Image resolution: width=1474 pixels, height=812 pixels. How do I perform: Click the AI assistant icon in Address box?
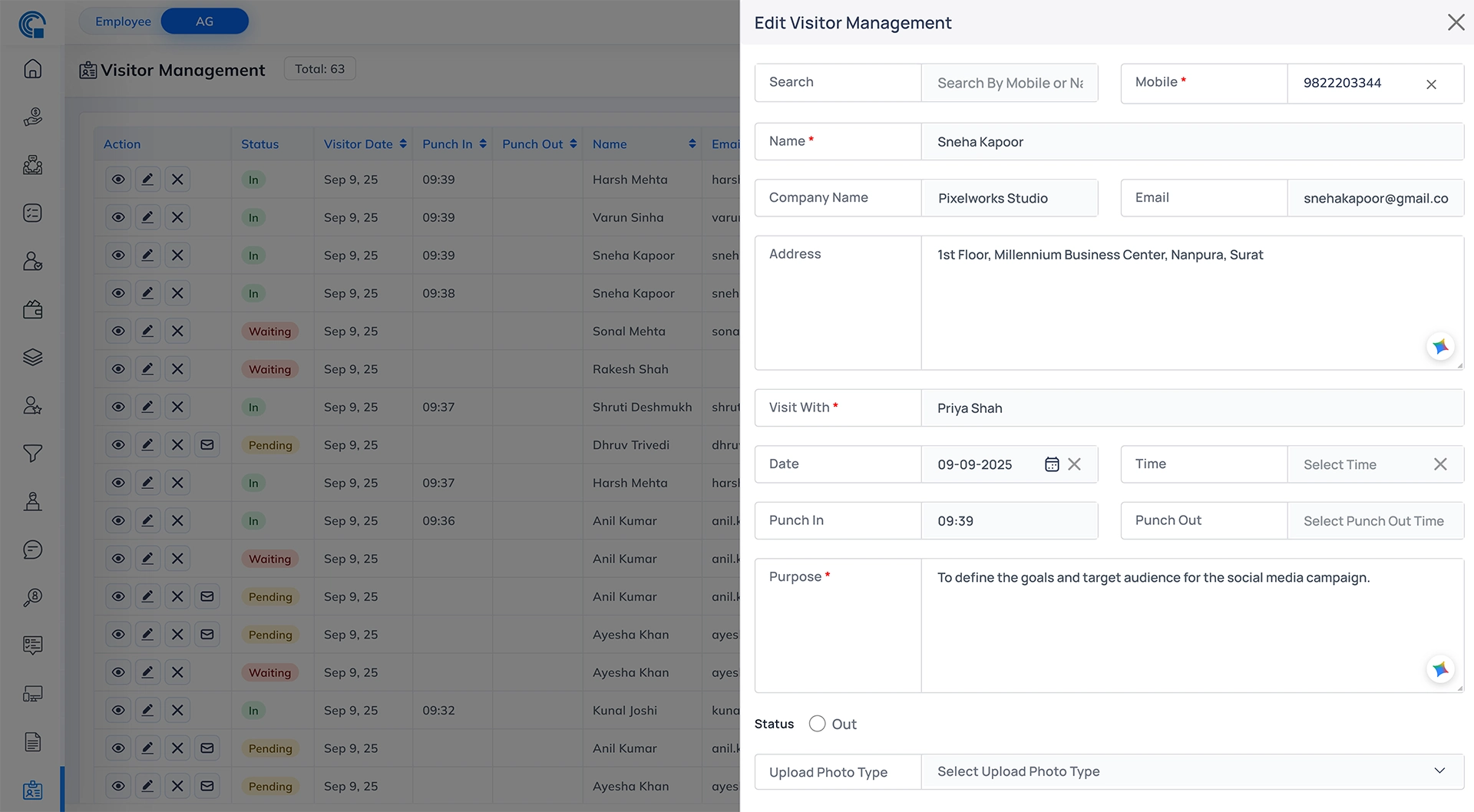point(1440,347)
